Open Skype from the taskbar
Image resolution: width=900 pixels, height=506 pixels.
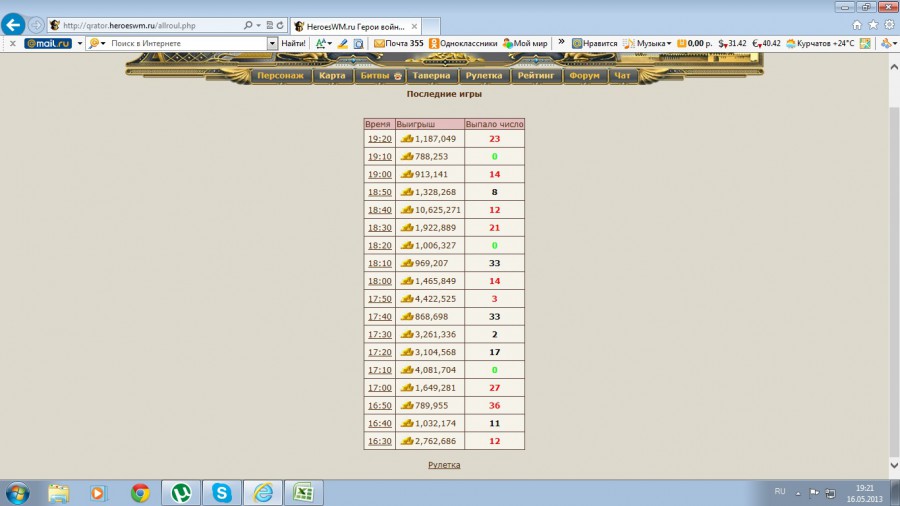pyautogui.click(x=222, y=492)
